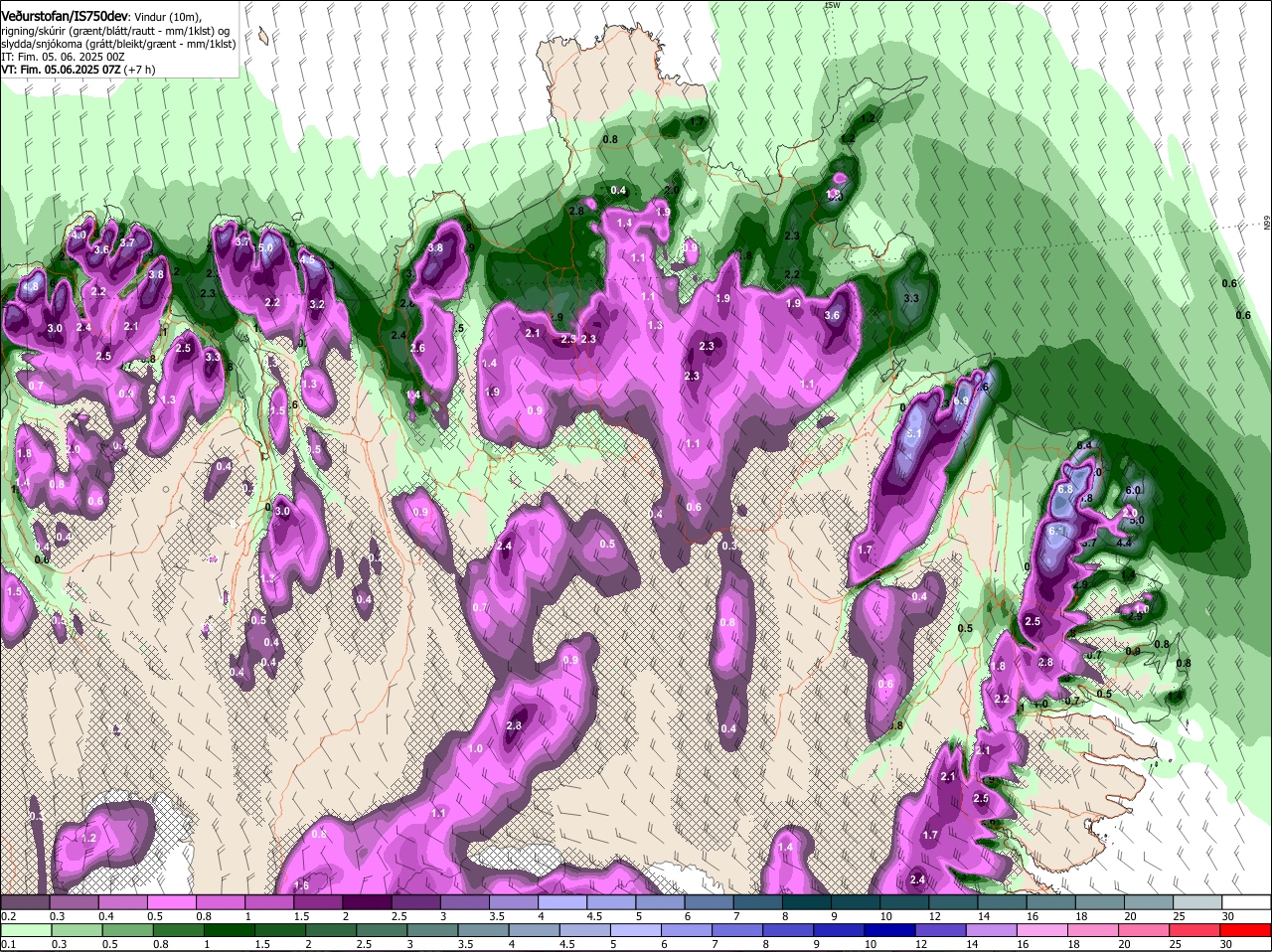This screenshot has width=1272, height=952.
Task: Click the '0.1' label on the rain legend row
Action: (9, 945)
